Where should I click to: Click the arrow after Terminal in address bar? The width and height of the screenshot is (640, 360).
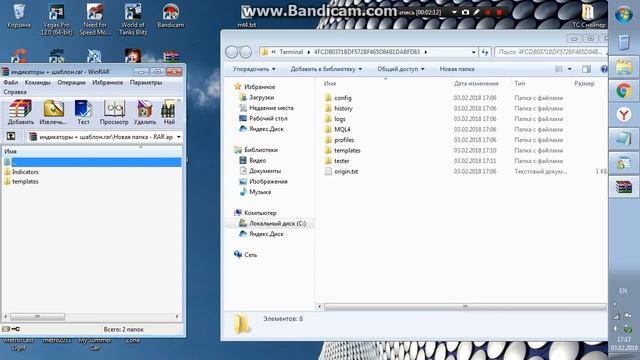click(309, 52)
